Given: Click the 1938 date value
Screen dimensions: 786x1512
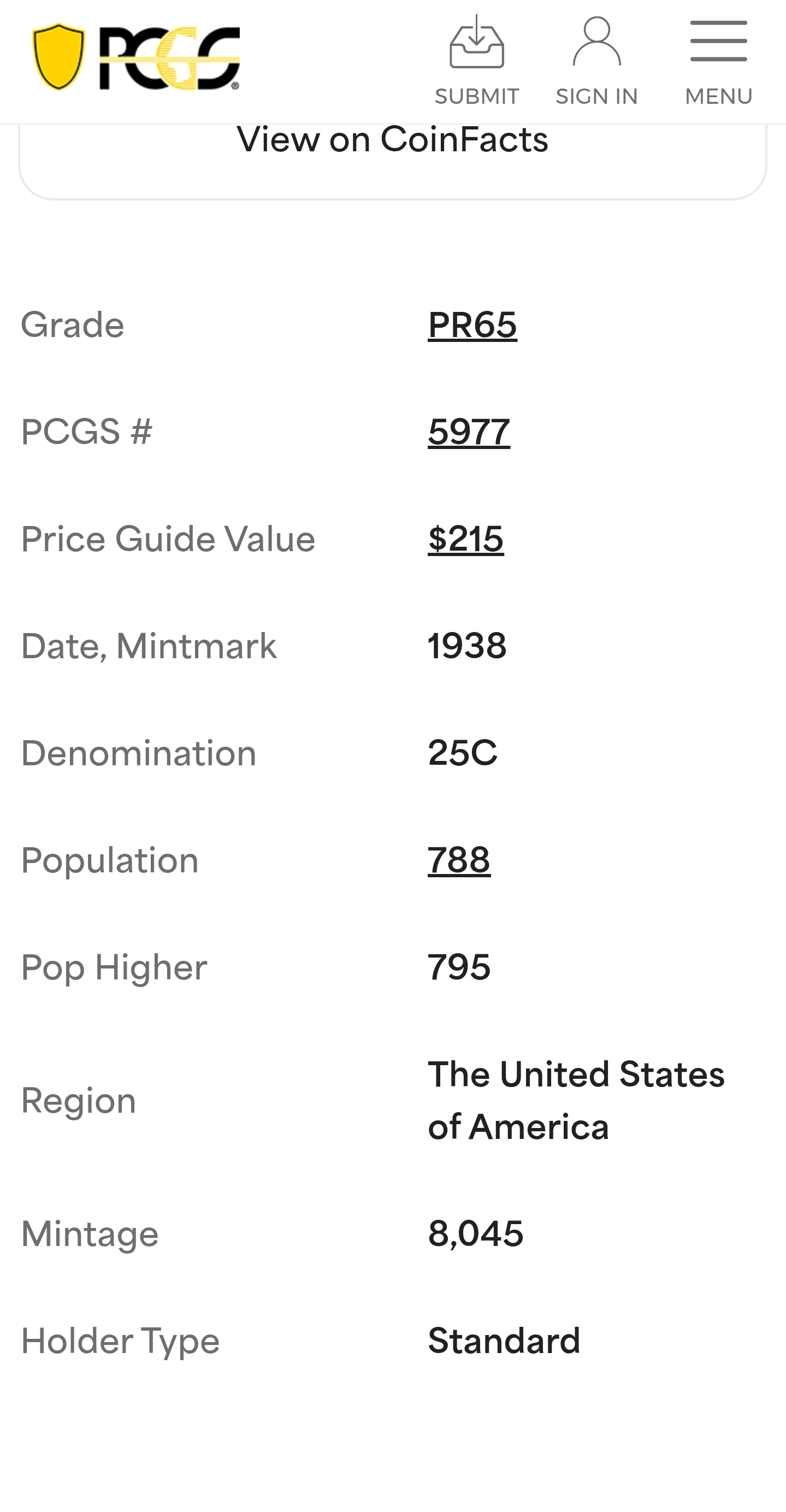Looking at the screenshot, I should click(466, 646).
